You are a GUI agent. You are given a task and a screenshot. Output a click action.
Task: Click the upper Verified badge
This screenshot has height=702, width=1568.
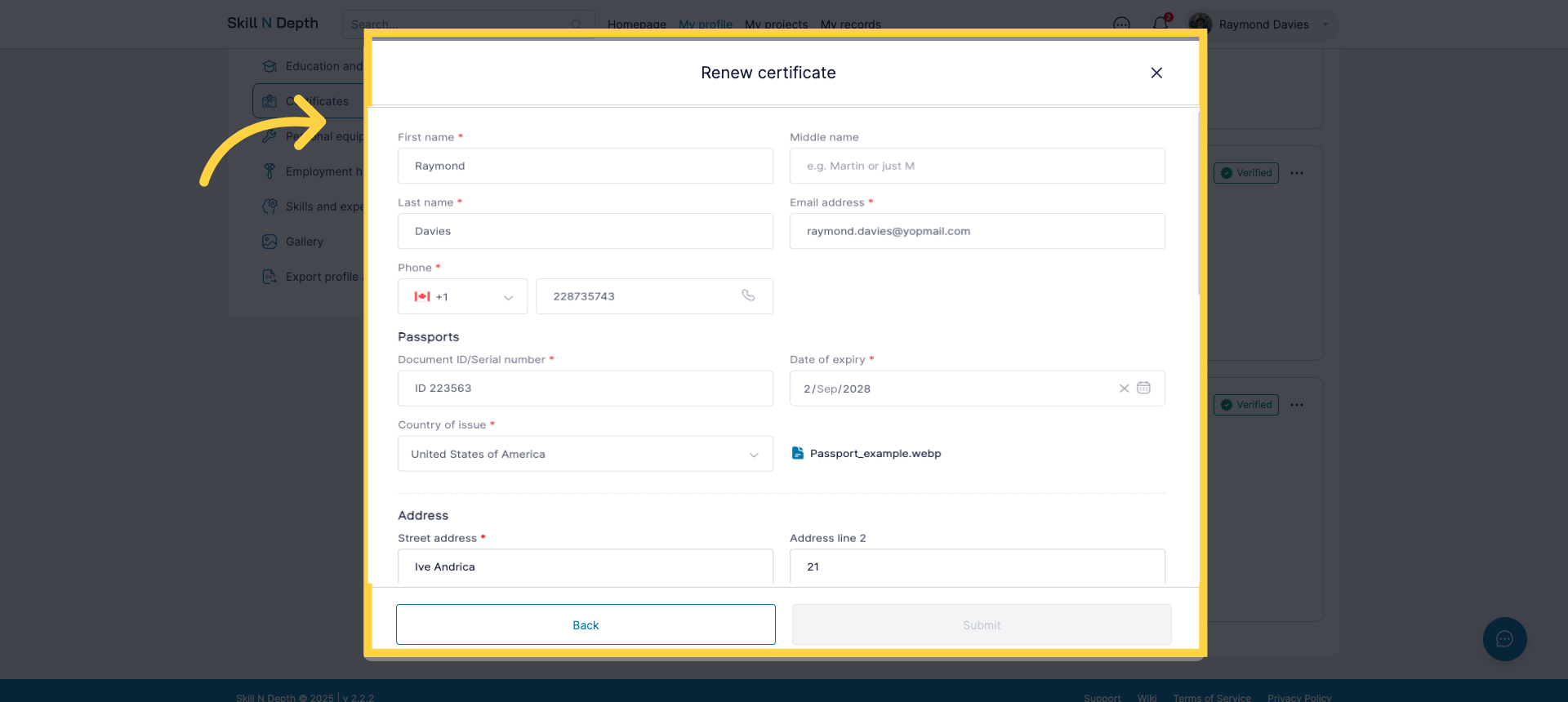pyautogui.click(x=1246, y=173)
